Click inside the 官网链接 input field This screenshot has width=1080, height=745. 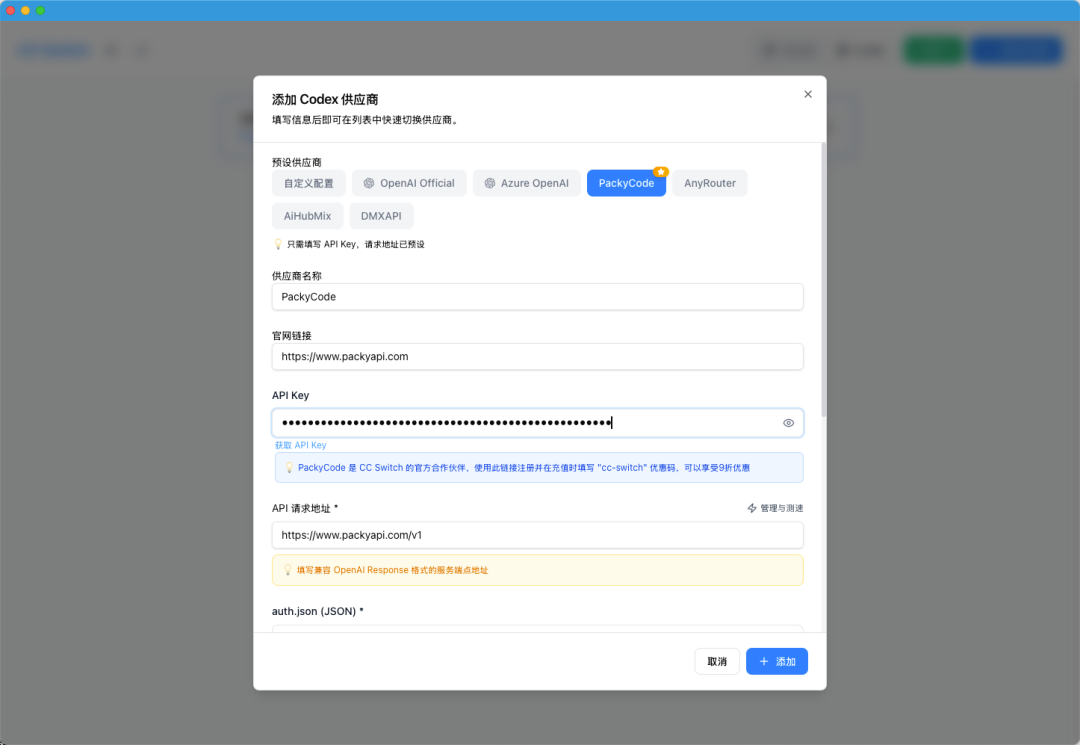(x=537, y=356)
